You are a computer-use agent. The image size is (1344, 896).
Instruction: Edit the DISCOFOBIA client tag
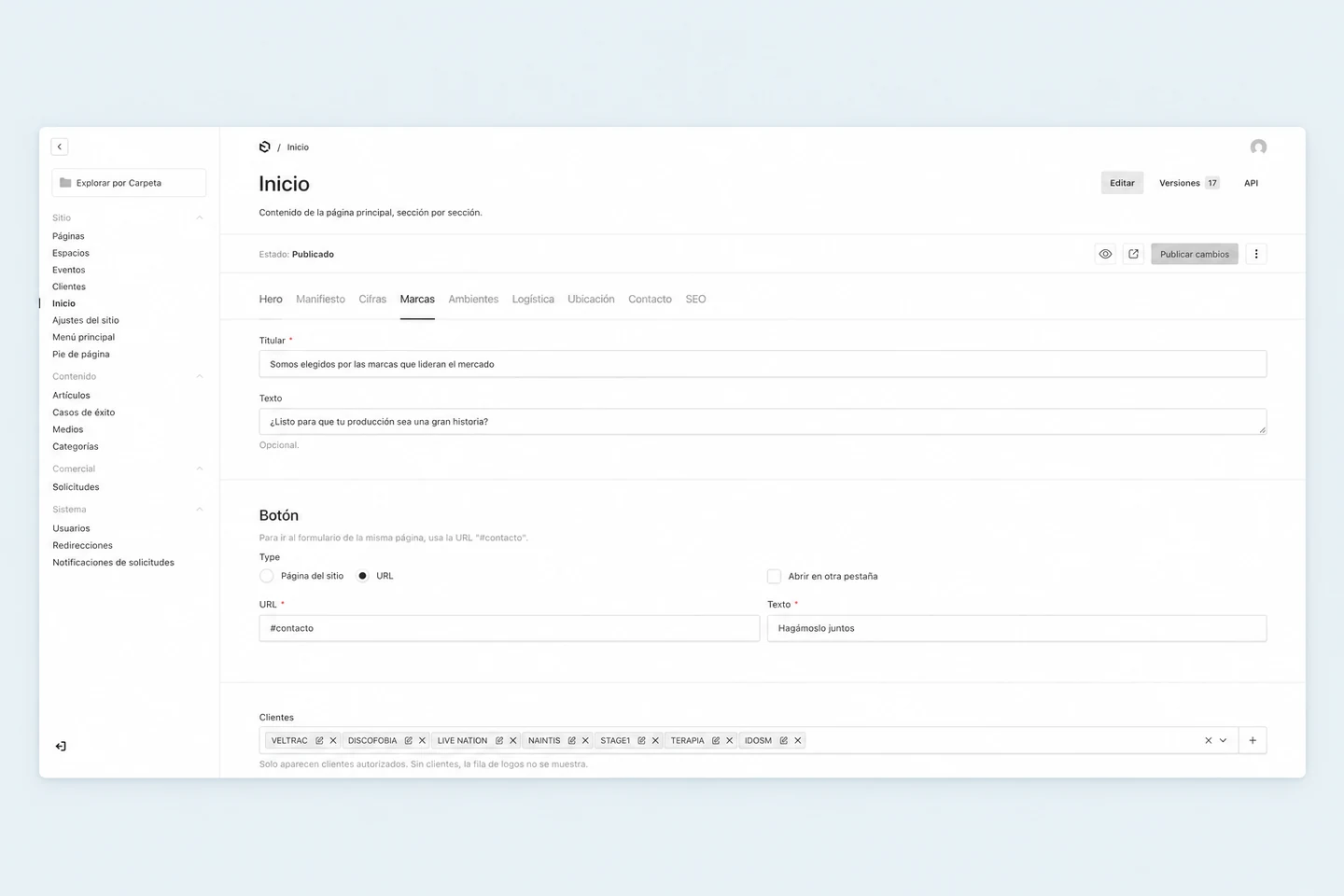click(x=408, y=740)
